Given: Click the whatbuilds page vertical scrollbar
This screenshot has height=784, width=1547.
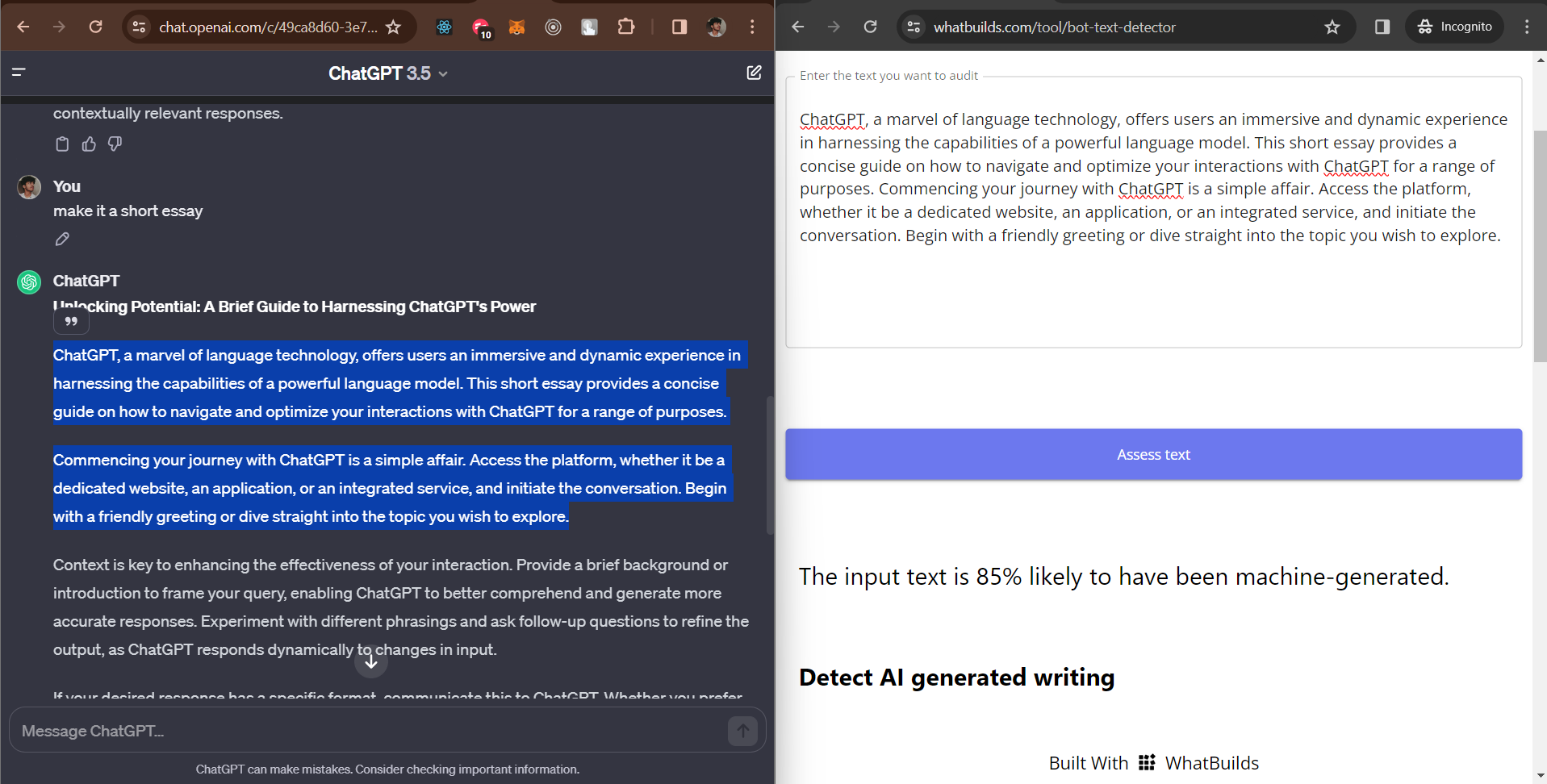Looking at the screenshot, I should coord(1540,247).
